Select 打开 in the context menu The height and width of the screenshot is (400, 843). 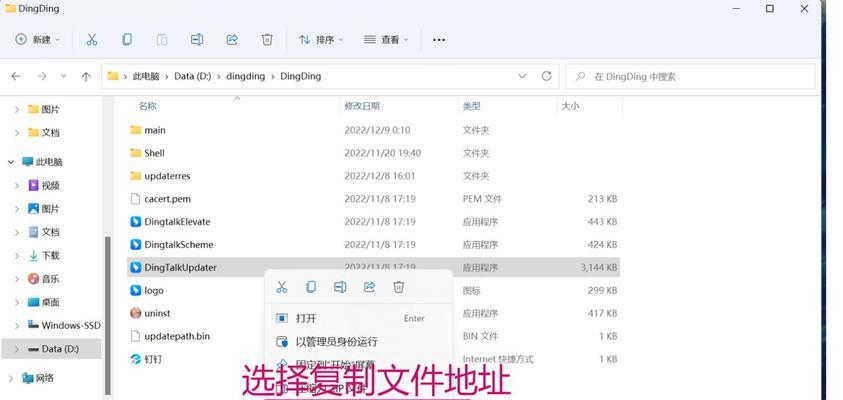[358, 318]
